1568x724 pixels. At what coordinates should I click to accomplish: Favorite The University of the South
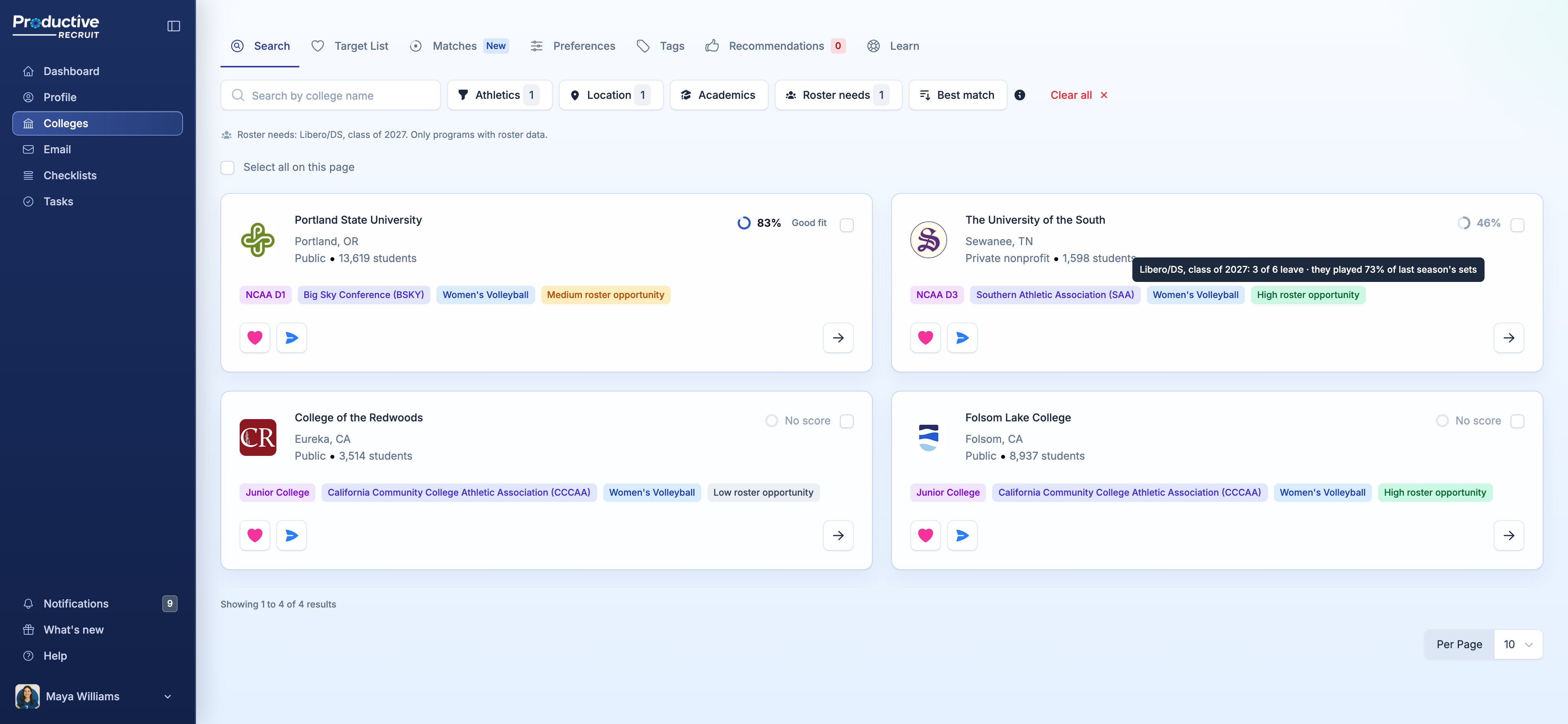pyautogui.click(x=925, y=337)
